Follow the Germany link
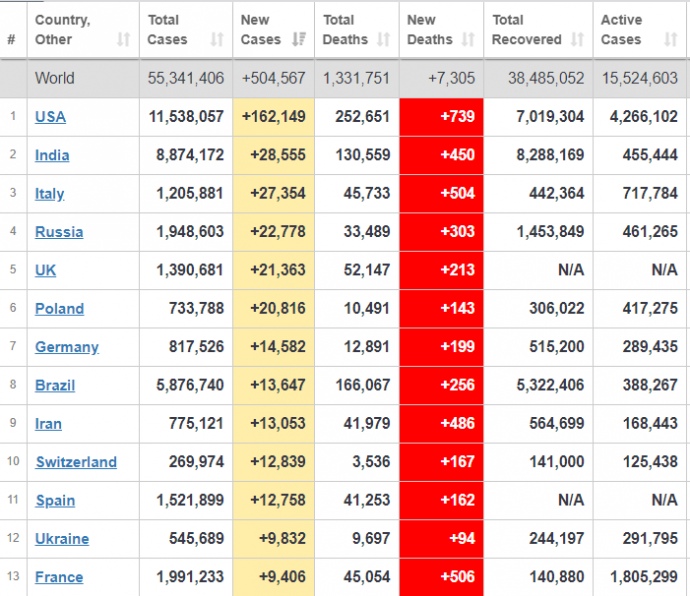 pos(67,347)
